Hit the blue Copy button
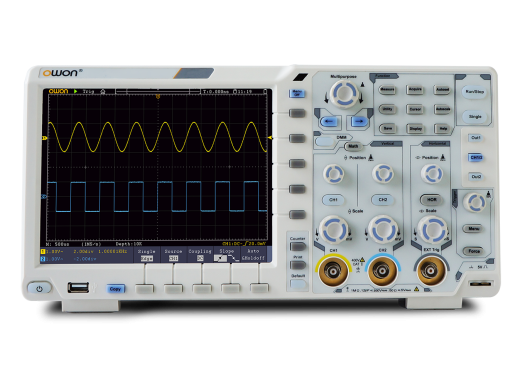 coord(116,289)
